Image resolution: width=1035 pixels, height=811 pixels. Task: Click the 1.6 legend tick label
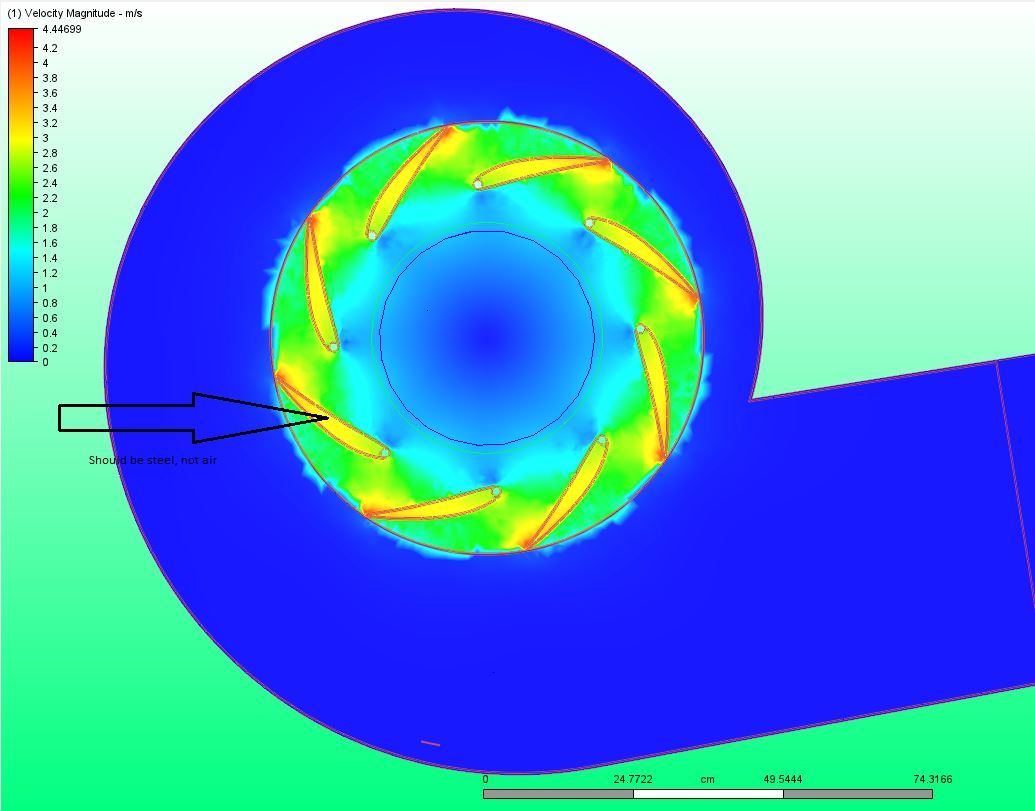click(x=50, y=243)
